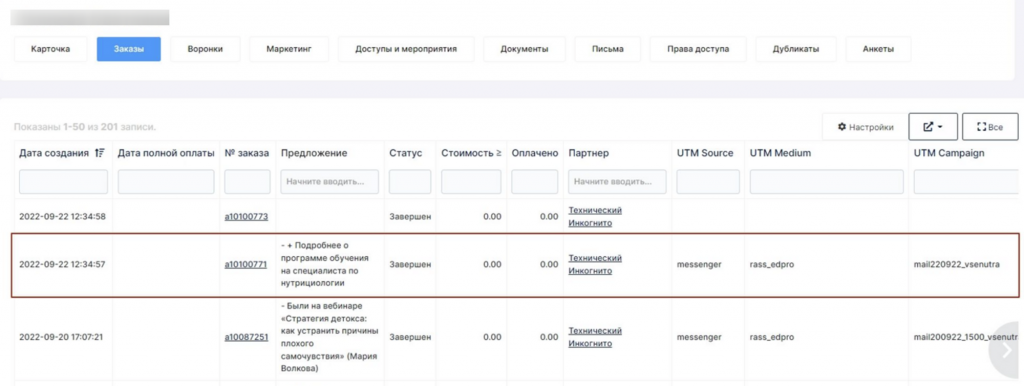
Task: Open Технический Инкогнито partner in a10100773 row
Action: point(595,217)
